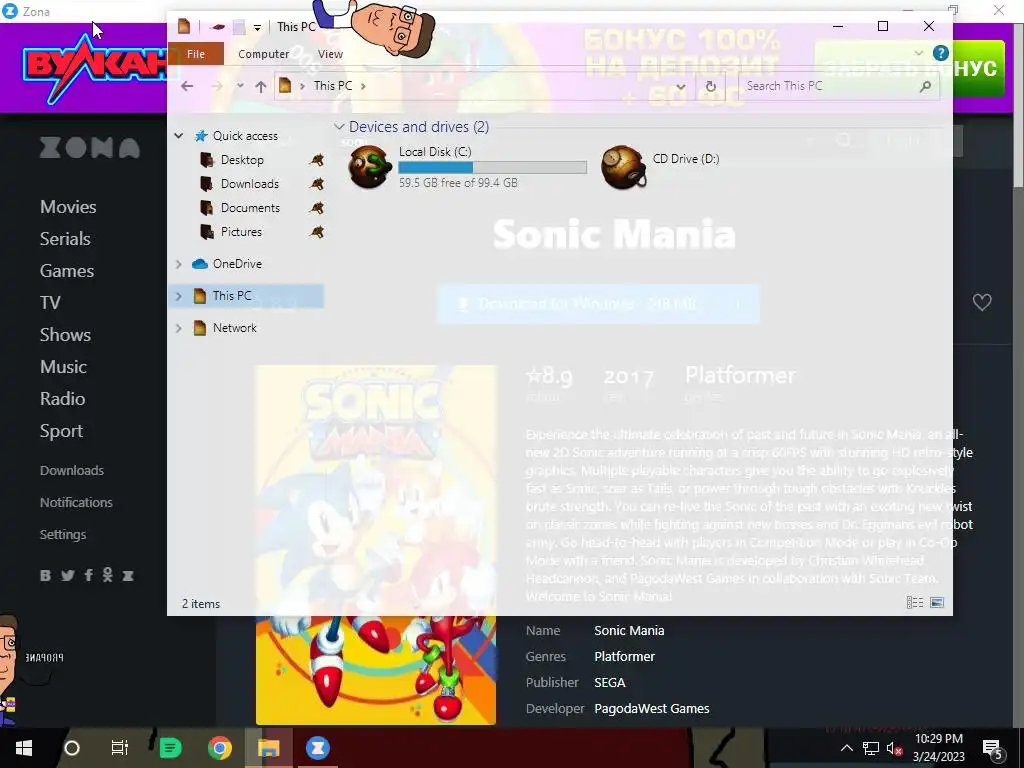
Task: Click the pin icon next to Desktop
Action: (x=317, y=160)
